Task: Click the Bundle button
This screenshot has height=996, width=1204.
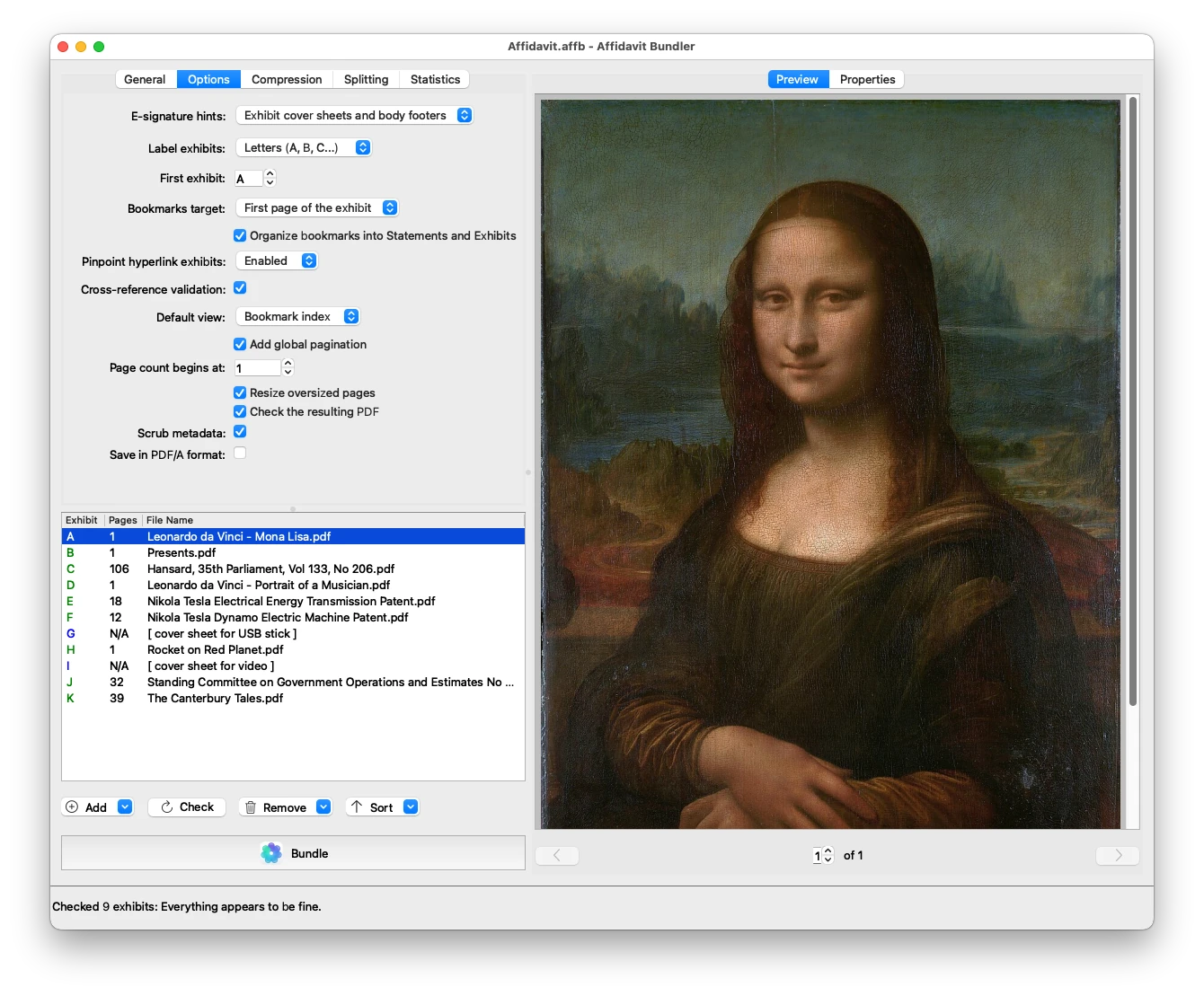Action: click(293, 853)
